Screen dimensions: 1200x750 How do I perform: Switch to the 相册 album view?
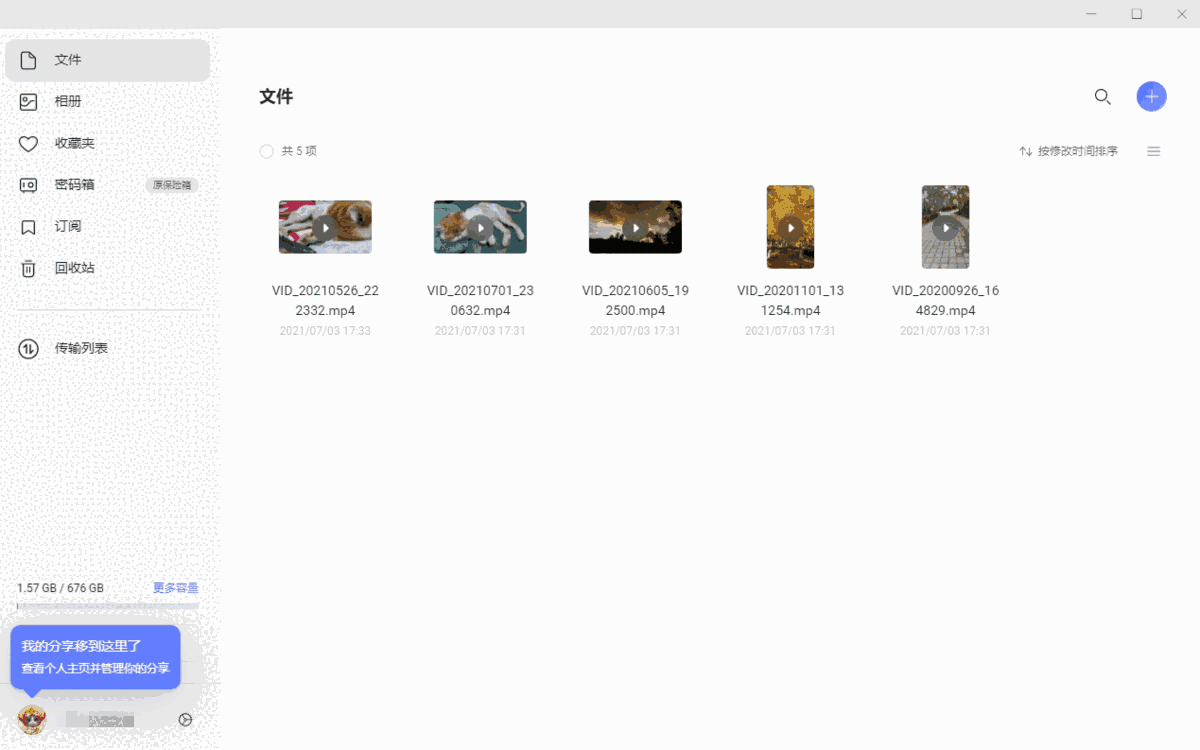click(x=68, y=101)
